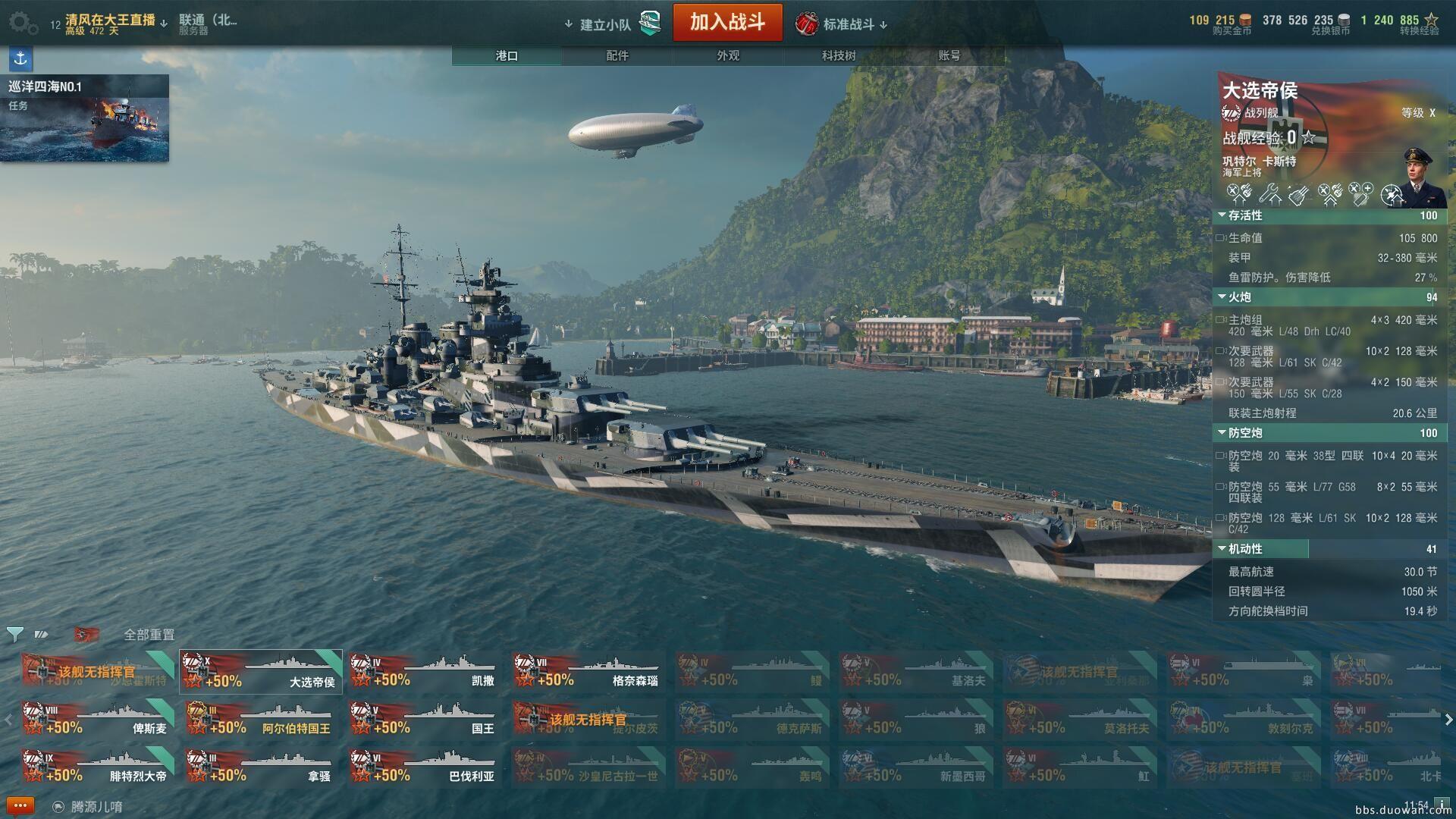Viewport: 1456px width, 819px height.
Task: Collapse the 存活性 section
Action: coord(1222,215)
